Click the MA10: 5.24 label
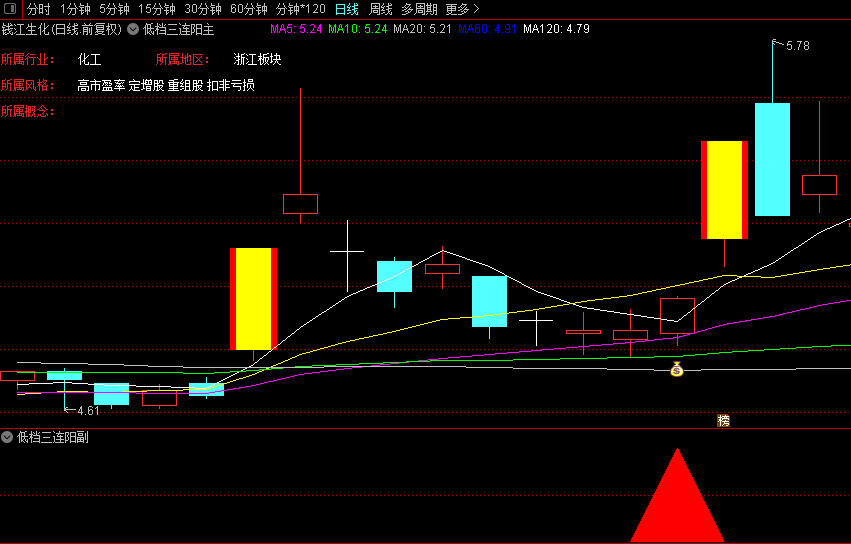 pyautogui.click(x=358, y=29)
